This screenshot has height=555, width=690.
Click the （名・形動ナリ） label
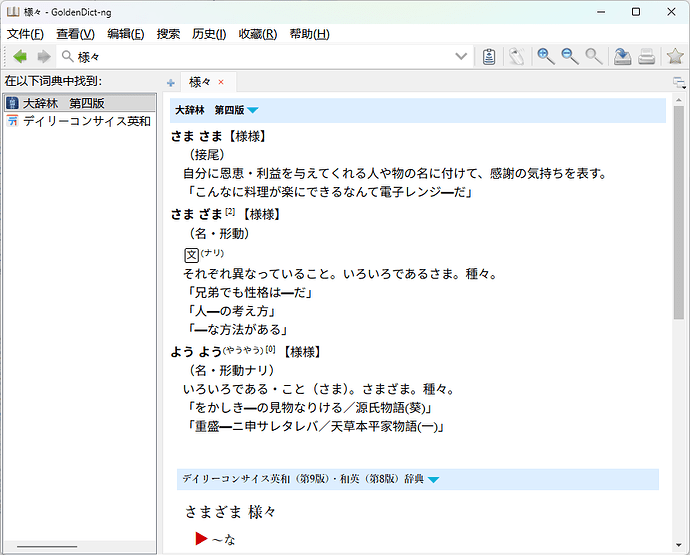pos(231,370)
